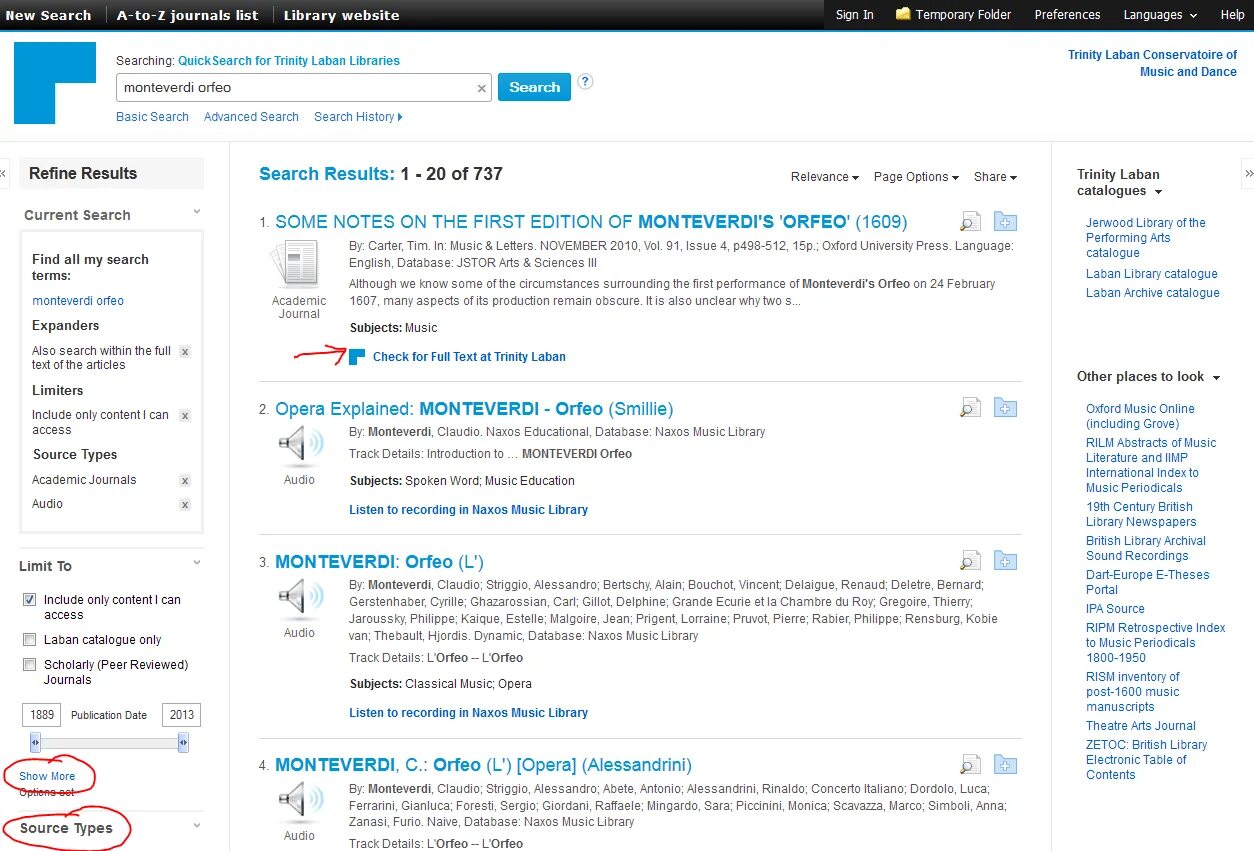This screenshot has height=851, width=1254.
Task: Collapse the right panel with the » arrow
Action: (1248, 173)
